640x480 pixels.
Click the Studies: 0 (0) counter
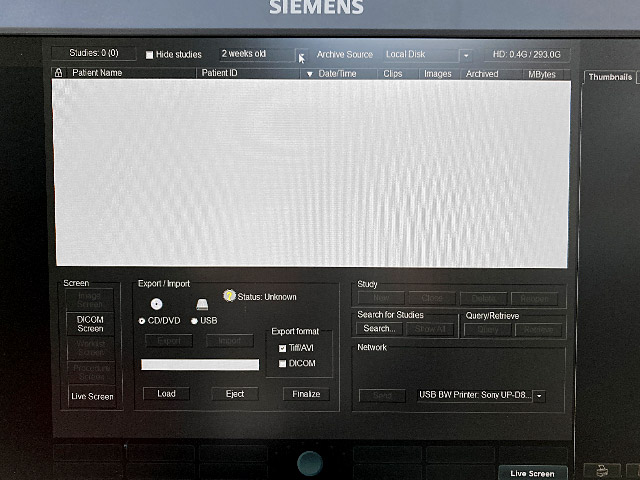tap(93, 53)
